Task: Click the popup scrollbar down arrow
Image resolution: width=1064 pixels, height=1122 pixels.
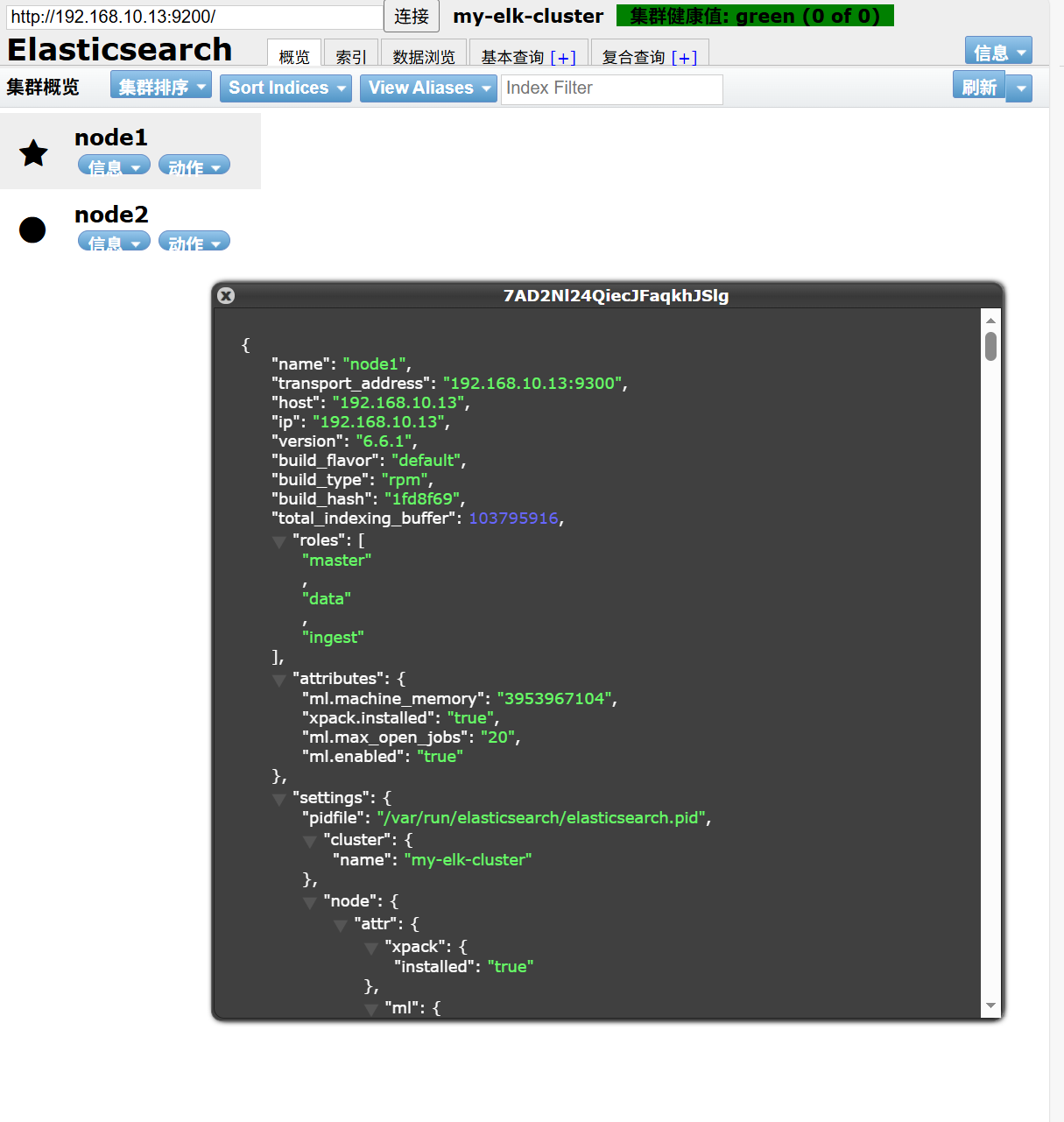Action: coord(990,1006)
